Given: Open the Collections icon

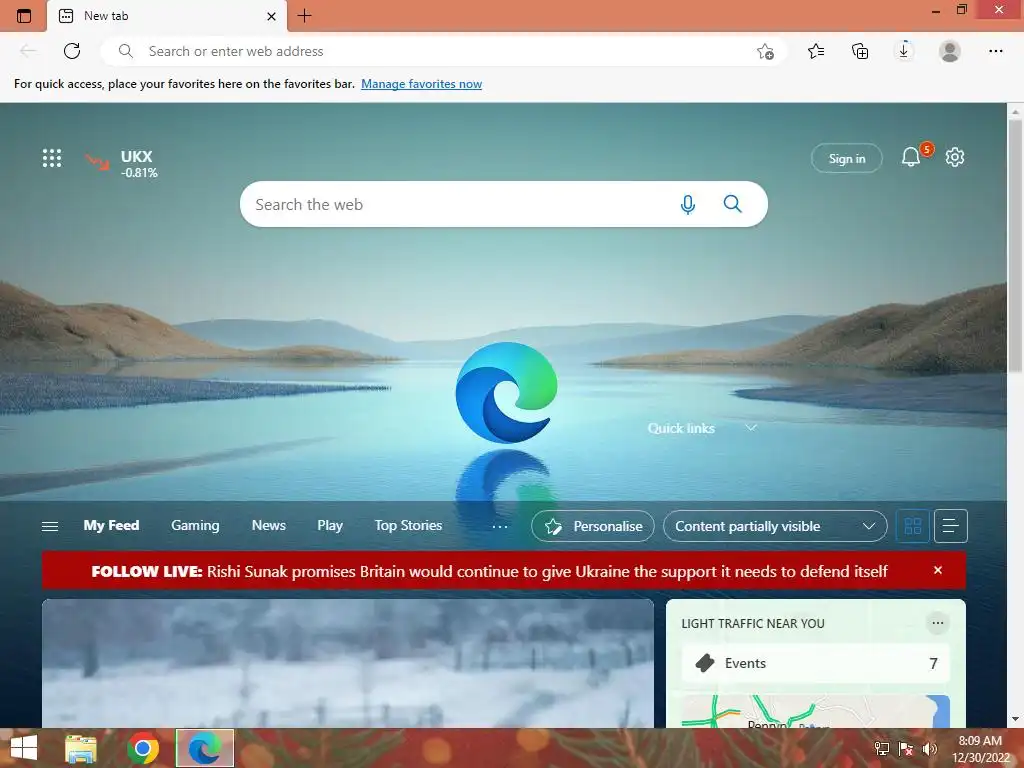Looking at the screenshot, I should [860, 51].
